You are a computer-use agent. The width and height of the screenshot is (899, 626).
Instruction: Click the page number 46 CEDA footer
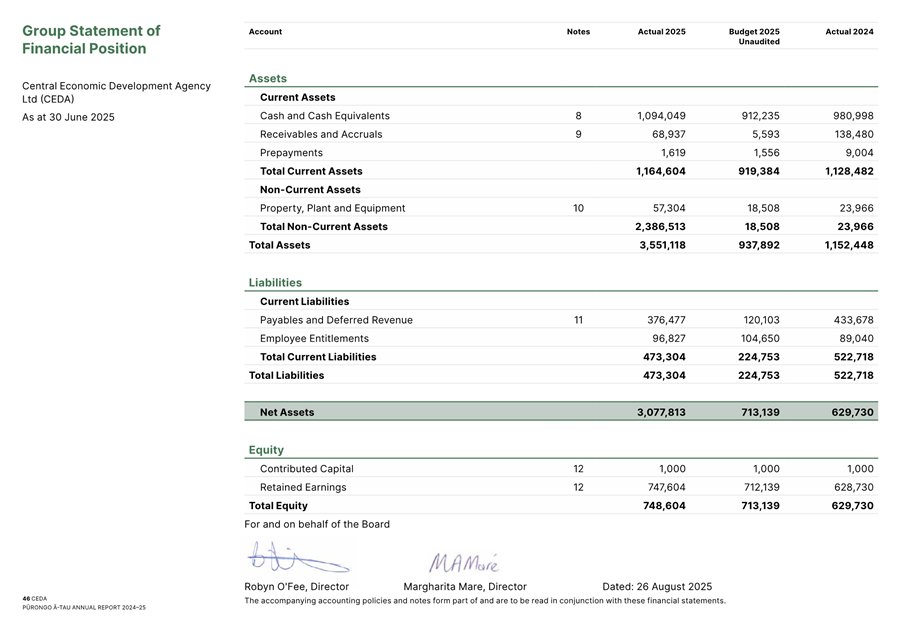pyautogui.click(x=35, y=598)
